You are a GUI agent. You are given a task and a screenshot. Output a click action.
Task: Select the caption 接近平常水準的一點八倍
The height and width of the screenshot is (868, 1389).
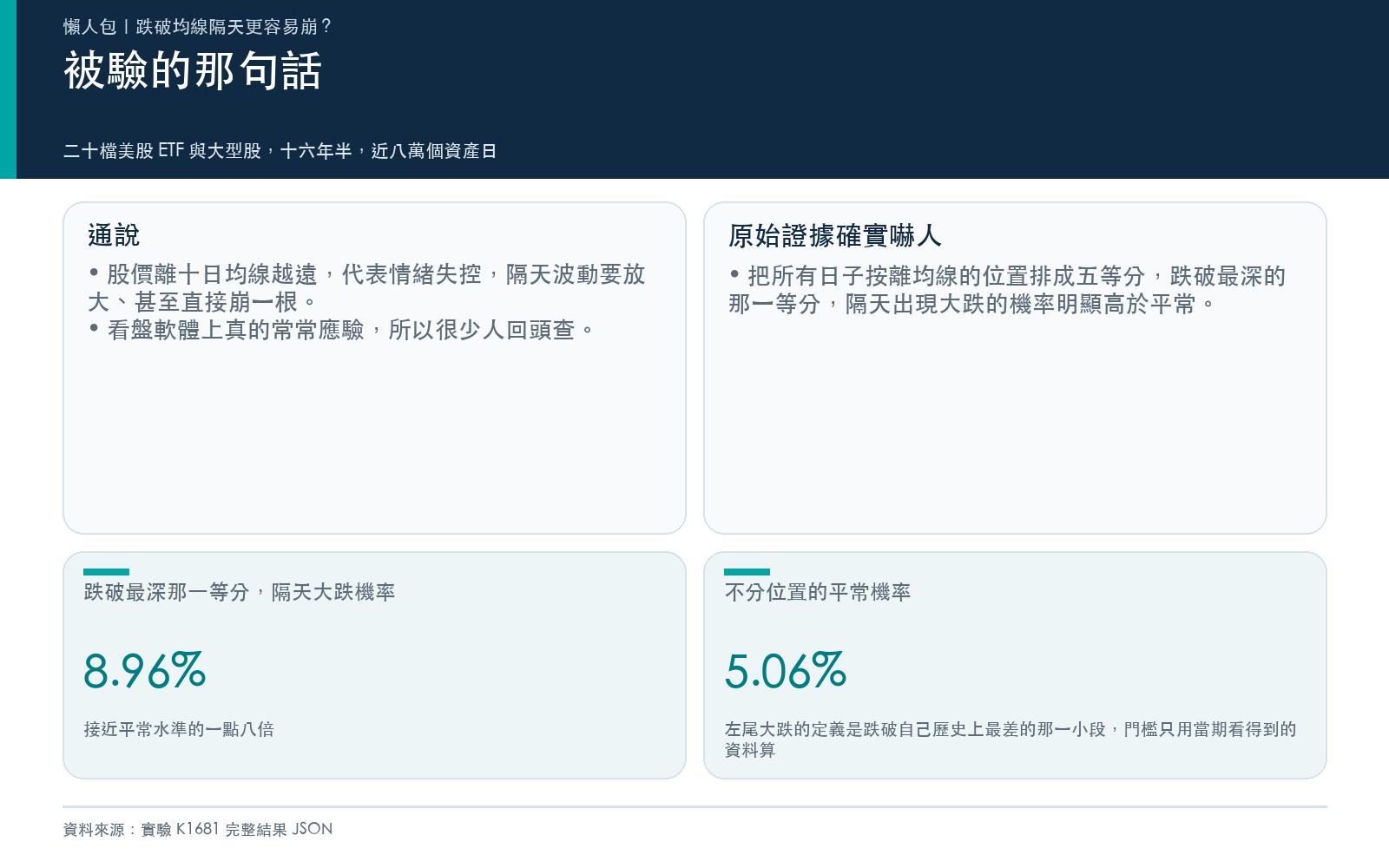(179, 729)
